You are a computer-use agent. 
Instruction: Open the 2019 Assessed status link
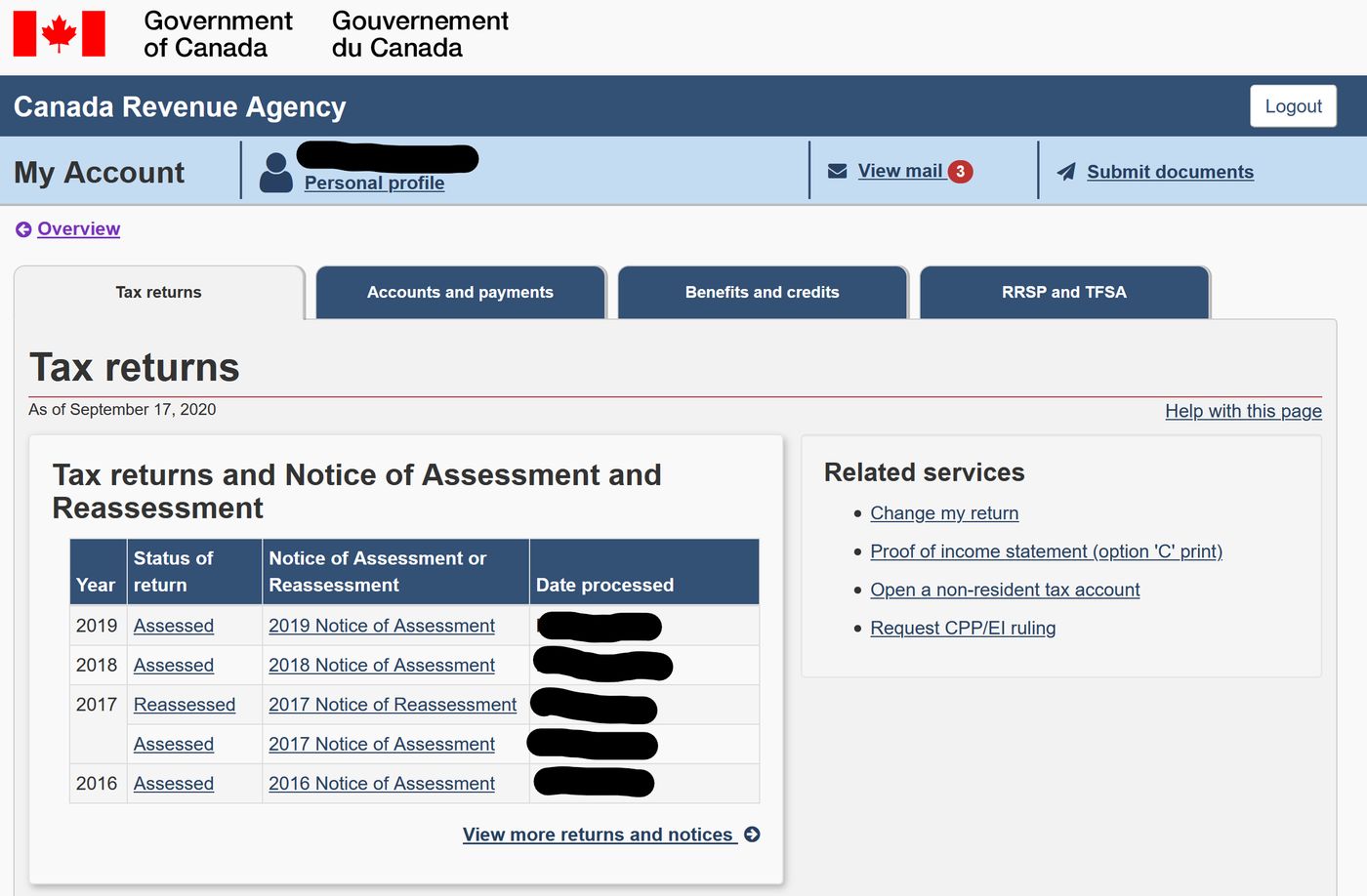click(x=174, y=626)
